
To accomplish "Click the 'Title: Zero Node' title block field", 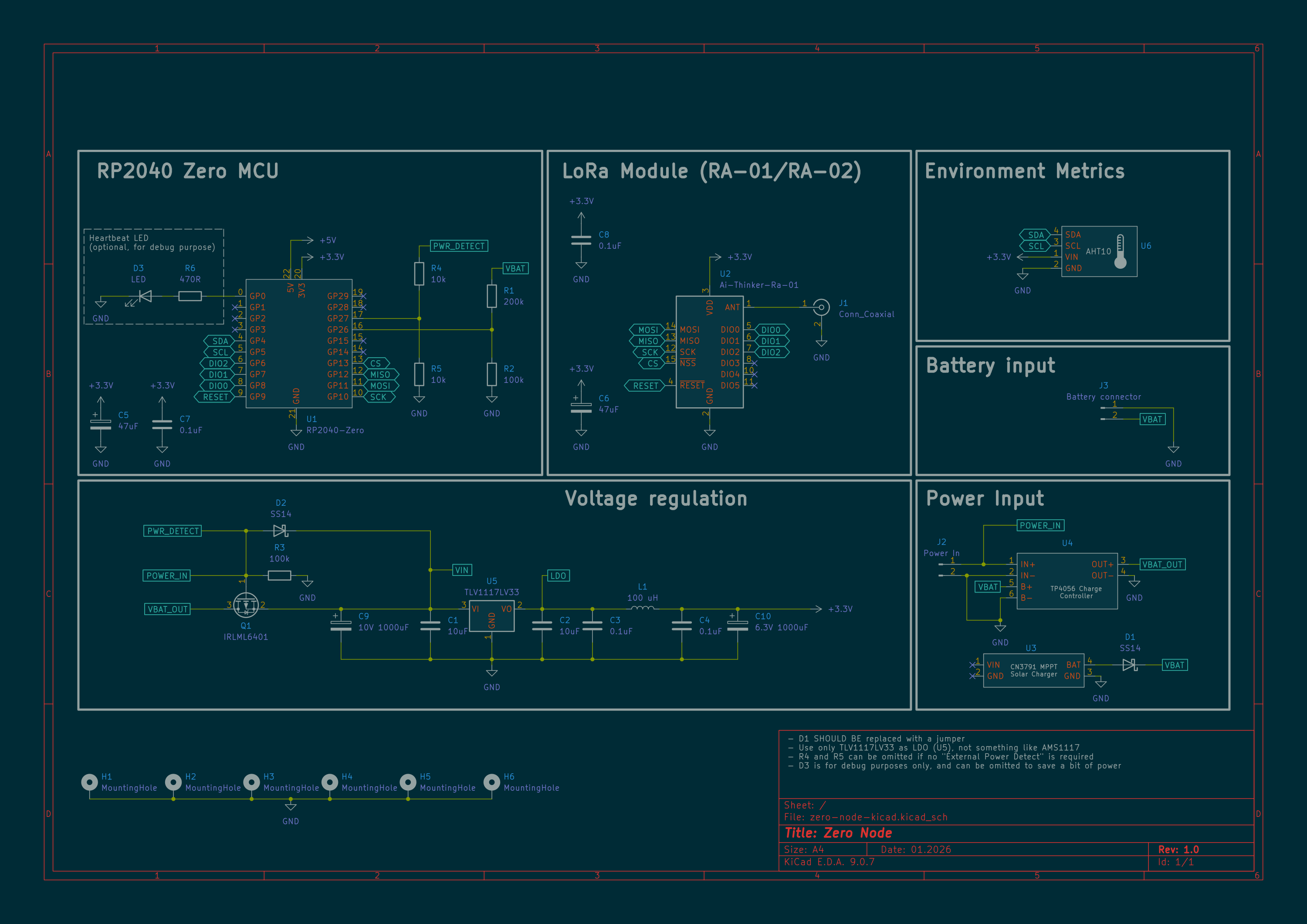I will 838,833.
